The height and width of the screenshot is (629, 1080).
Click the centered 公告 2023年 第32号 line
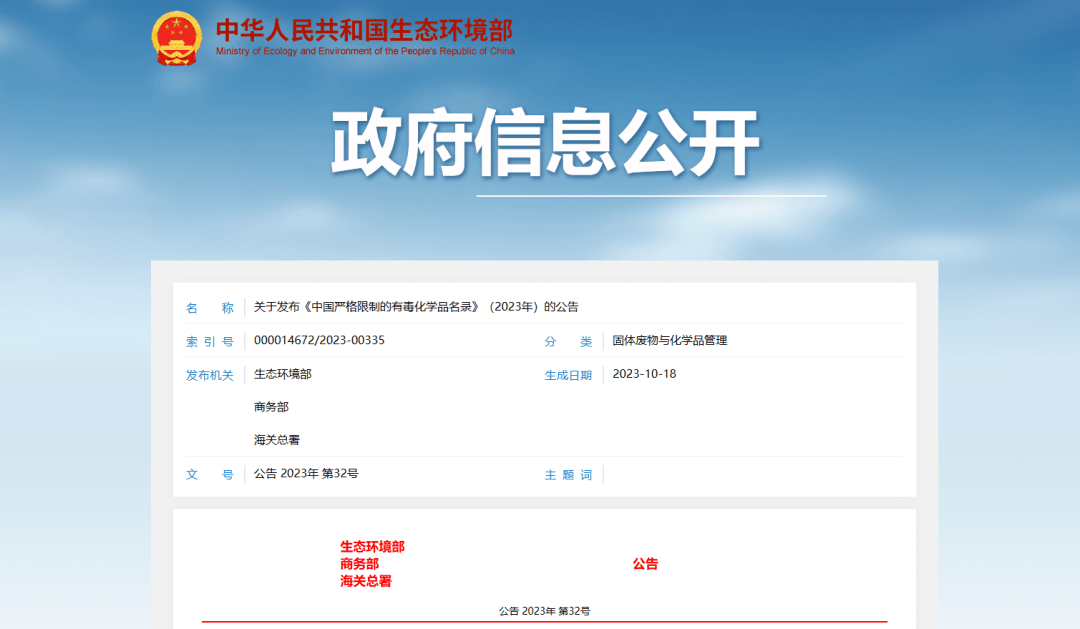click(x=544, y=610)
